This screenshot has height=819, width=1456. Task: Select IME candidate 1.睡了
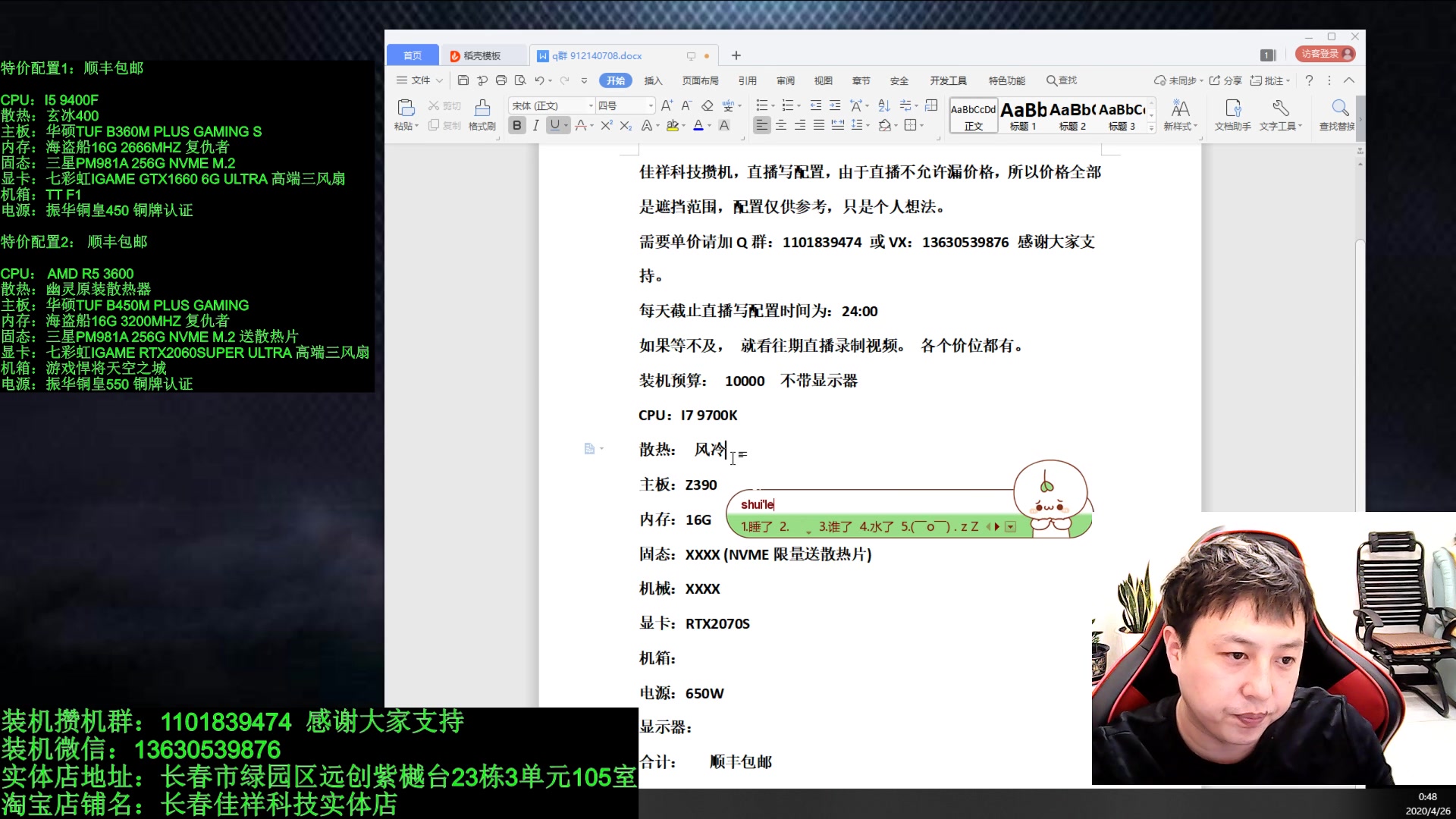(x=757, y=526)
